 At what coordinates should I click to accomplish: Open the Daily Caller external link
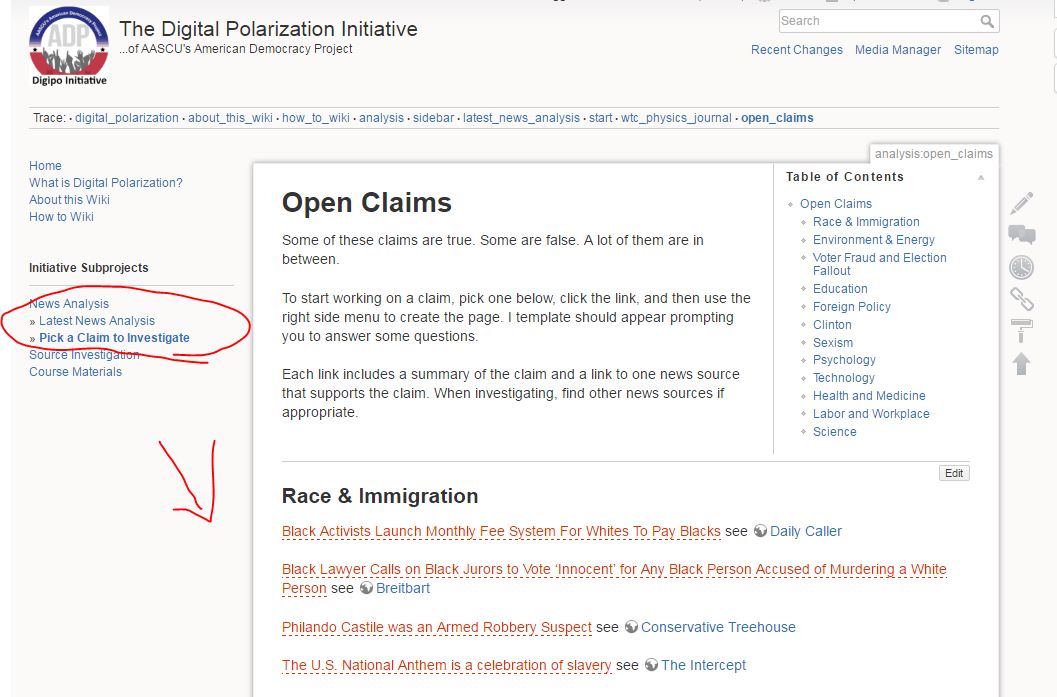tap(805, 531)
